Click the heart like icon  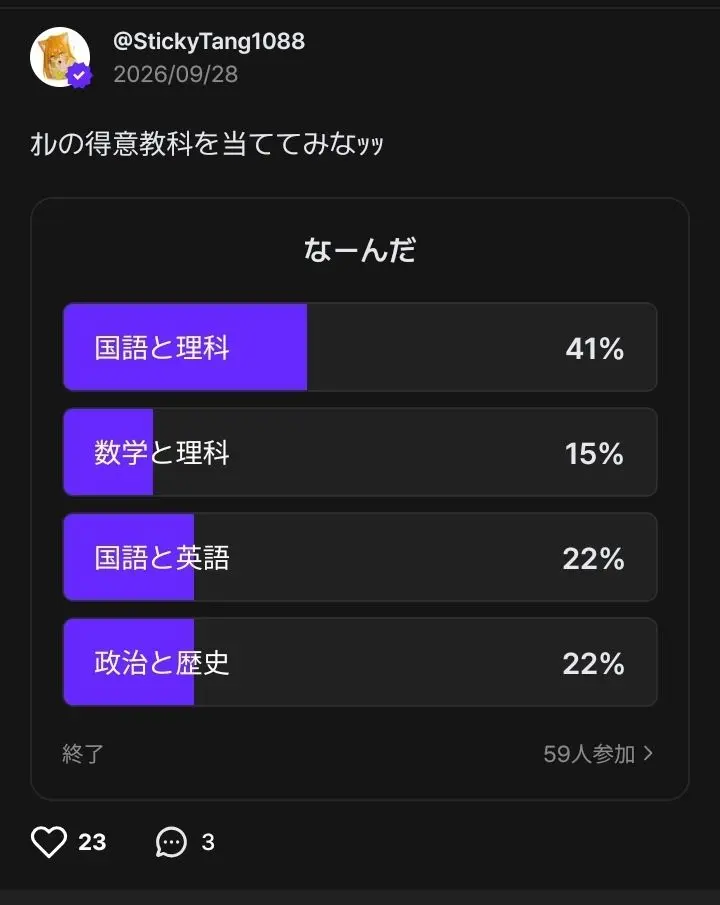coord(49,842)
